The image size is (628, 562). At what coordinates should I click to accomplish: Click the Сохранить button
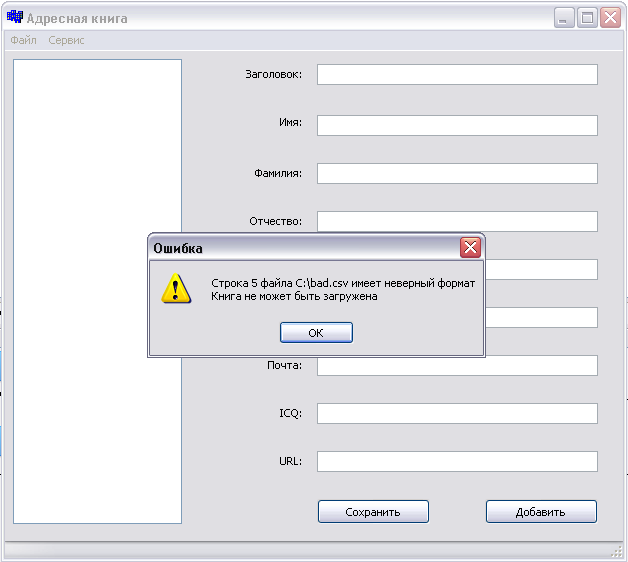pyautogui.click(x=373, y=512)
